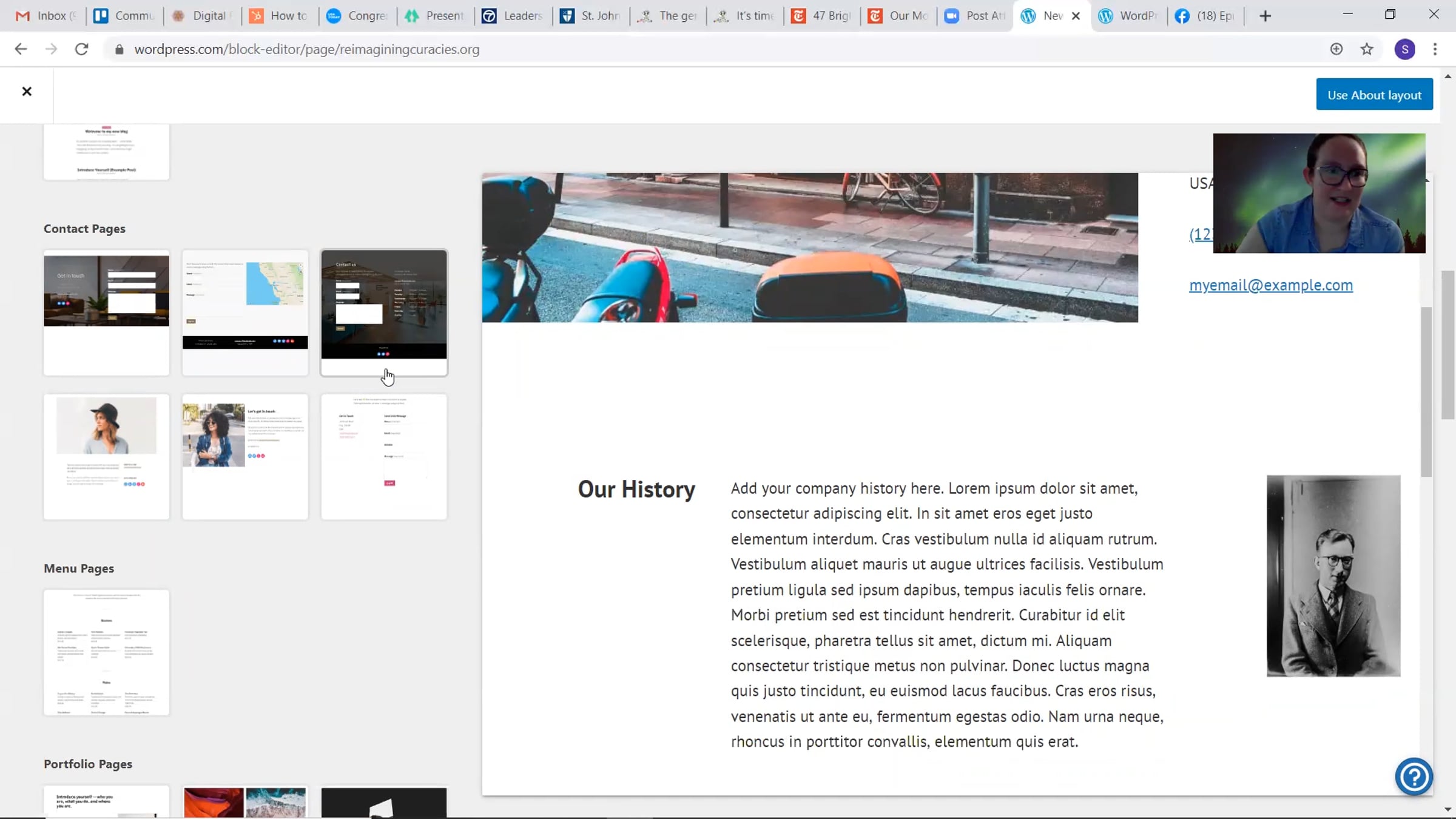Click the install app icon in address bar
Image resolution: width=1456 pixels, height=819 pixels.
[x=1336, y=49]
